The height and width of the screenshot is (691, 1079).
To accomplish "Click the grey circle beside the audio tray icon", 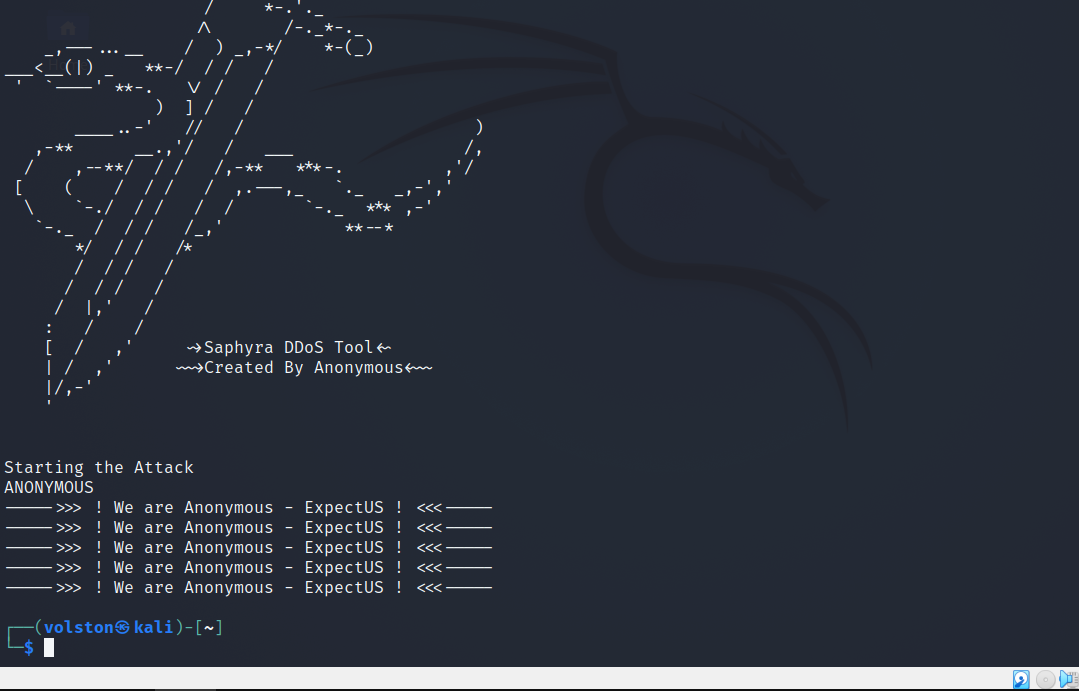I will (x=1045, y=679).
